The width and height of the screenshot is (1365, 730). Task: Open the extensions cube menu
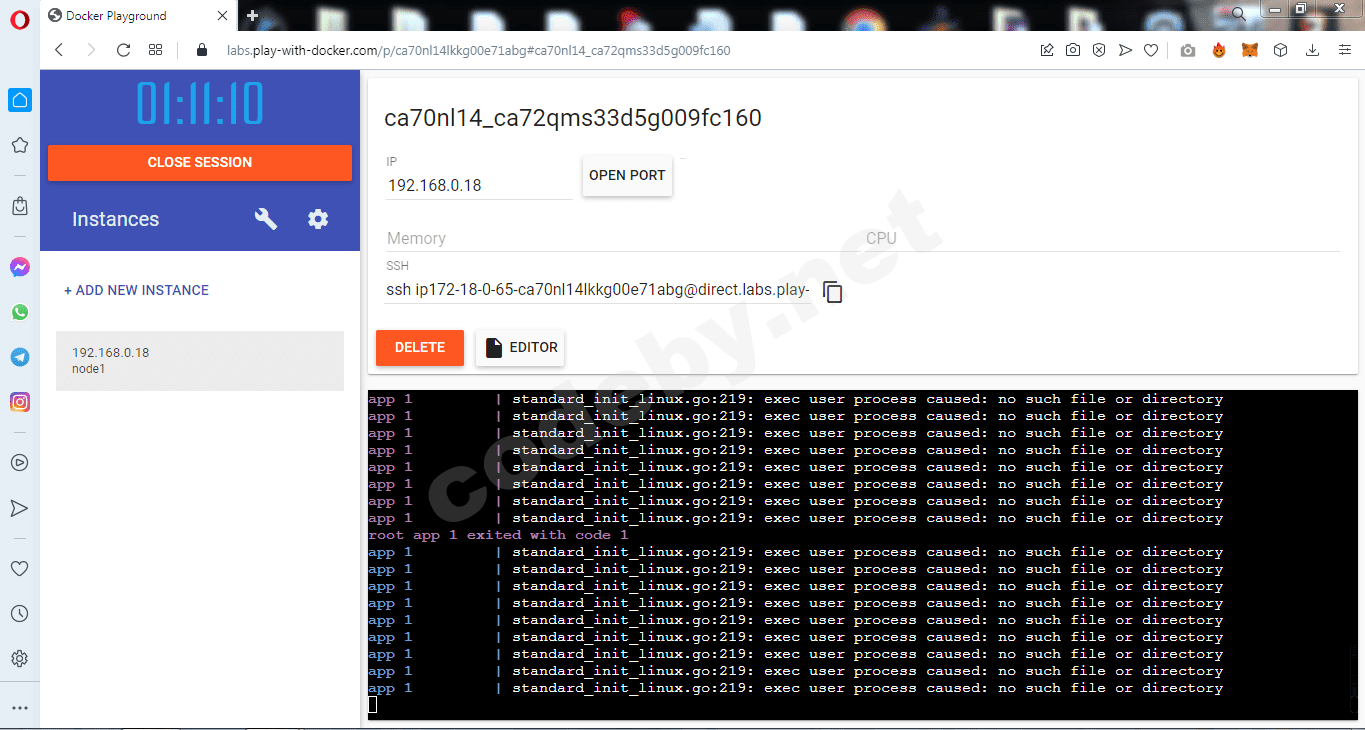(1280, 50)
